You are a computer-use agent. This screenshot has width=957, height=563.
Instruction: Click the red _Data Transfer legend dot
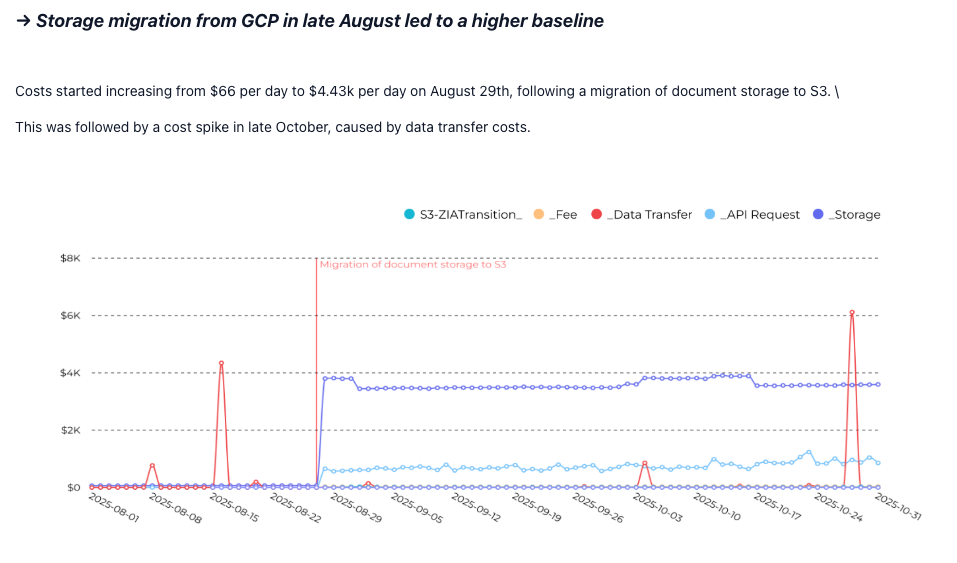point(596,214)
